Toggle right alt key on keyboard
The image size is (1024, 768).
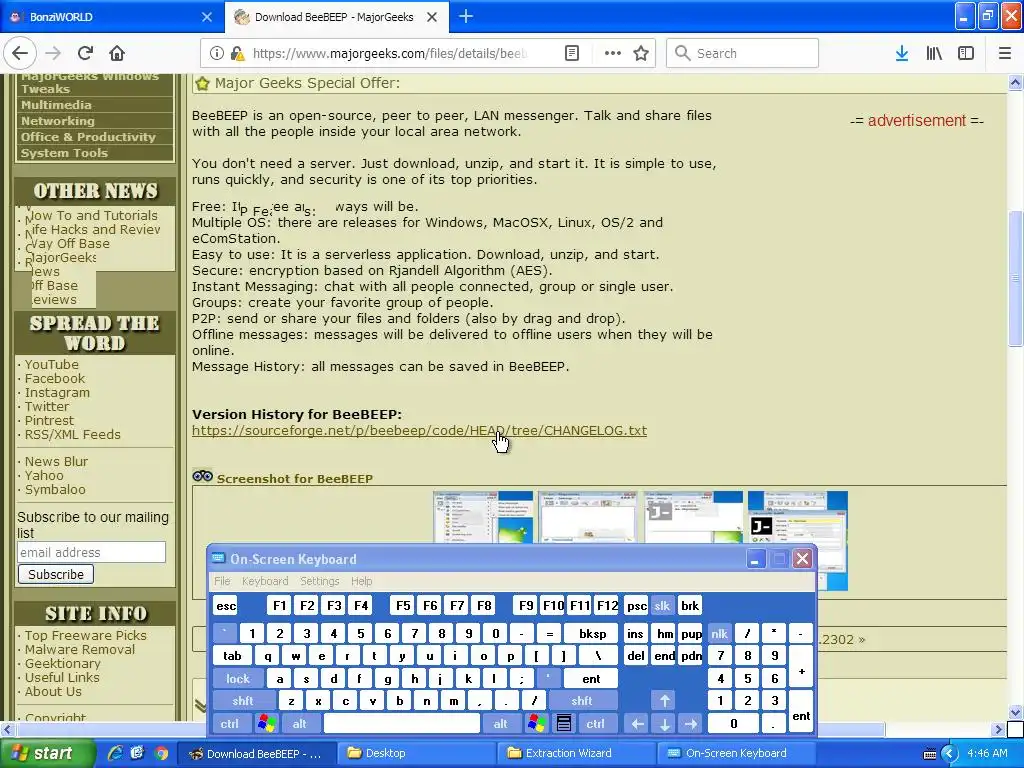point(500,724)
